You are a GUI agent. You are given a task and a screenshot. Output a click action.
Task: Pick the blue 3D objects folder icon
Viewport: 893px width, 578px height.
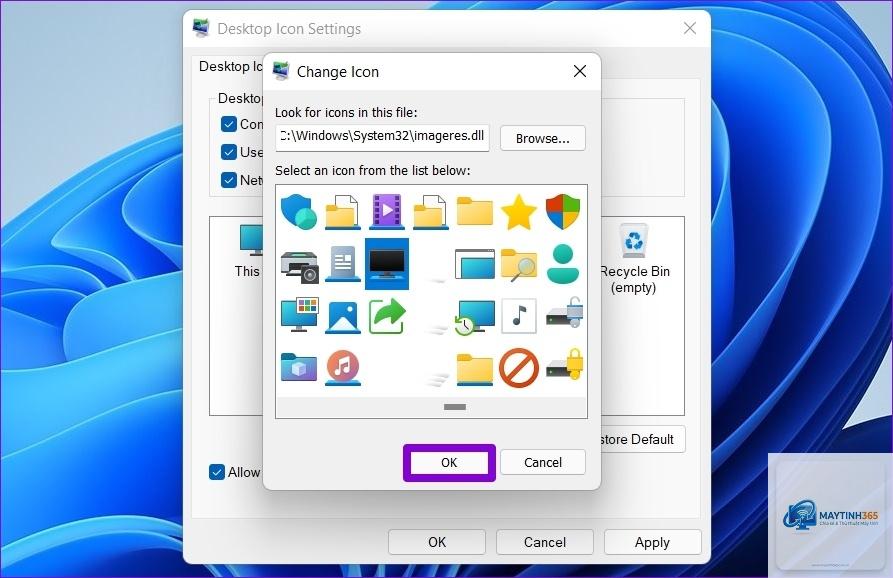point(299,367)
